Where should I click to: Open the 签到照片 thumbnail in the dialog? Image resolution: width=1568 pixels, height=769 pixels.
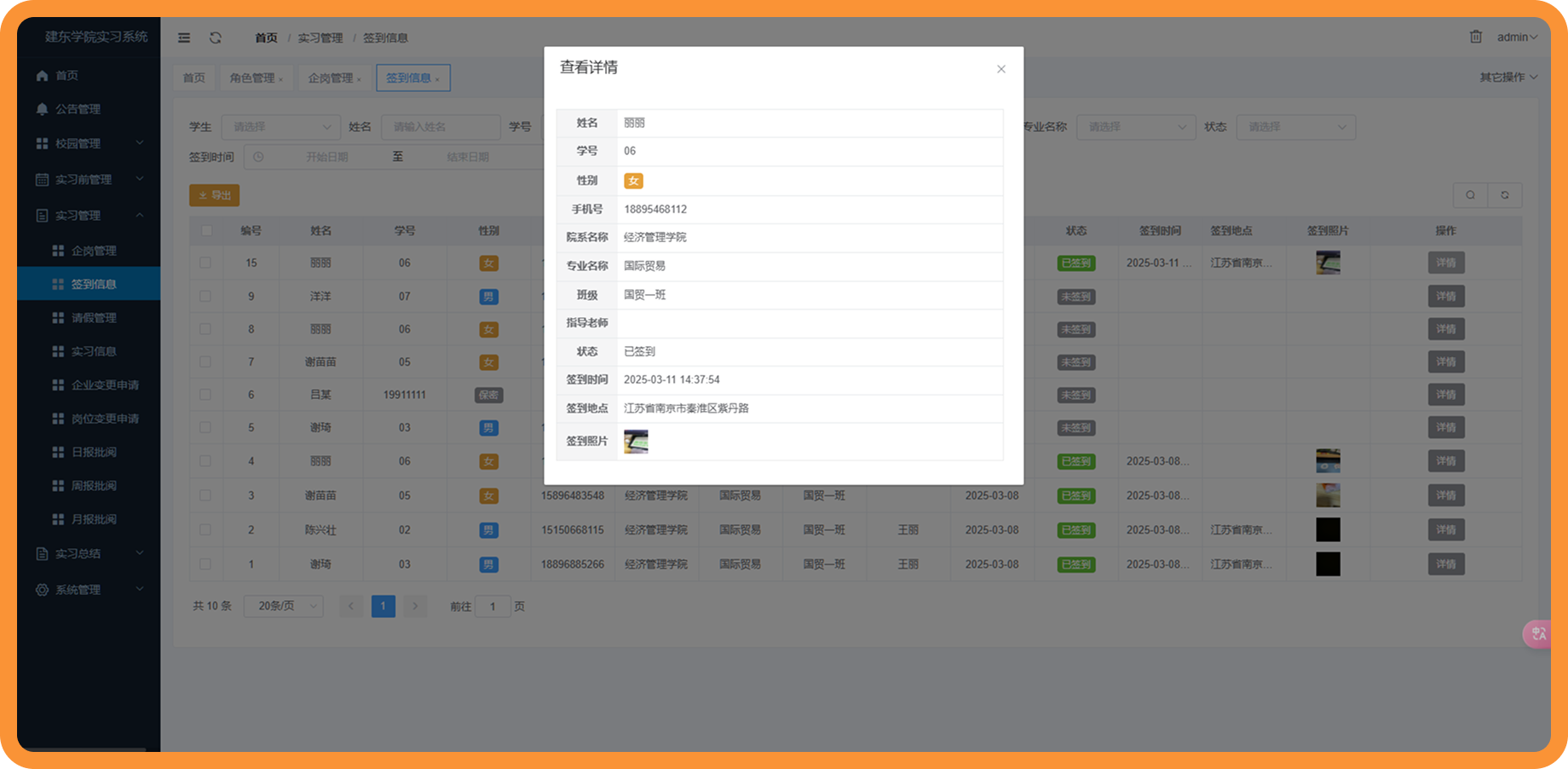(636, 442)
